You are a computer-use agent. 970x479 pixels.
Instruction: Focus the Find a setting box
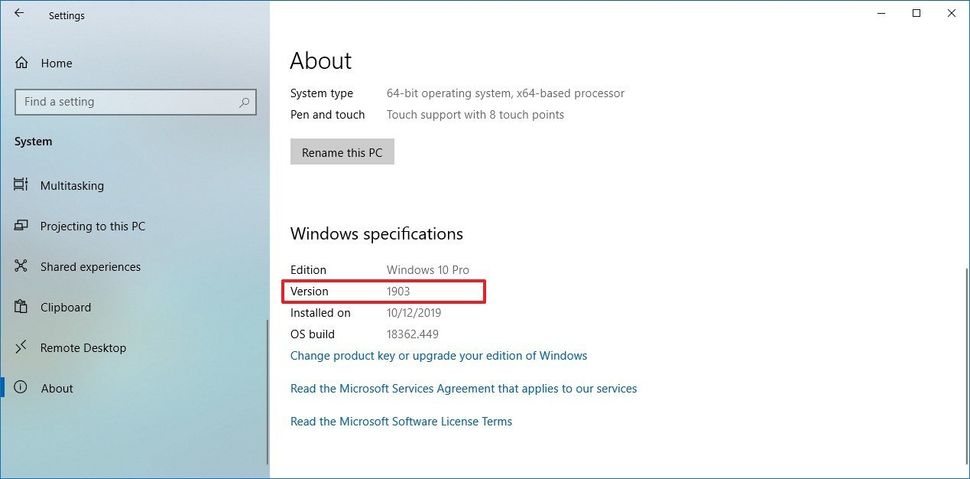[135, 102]
